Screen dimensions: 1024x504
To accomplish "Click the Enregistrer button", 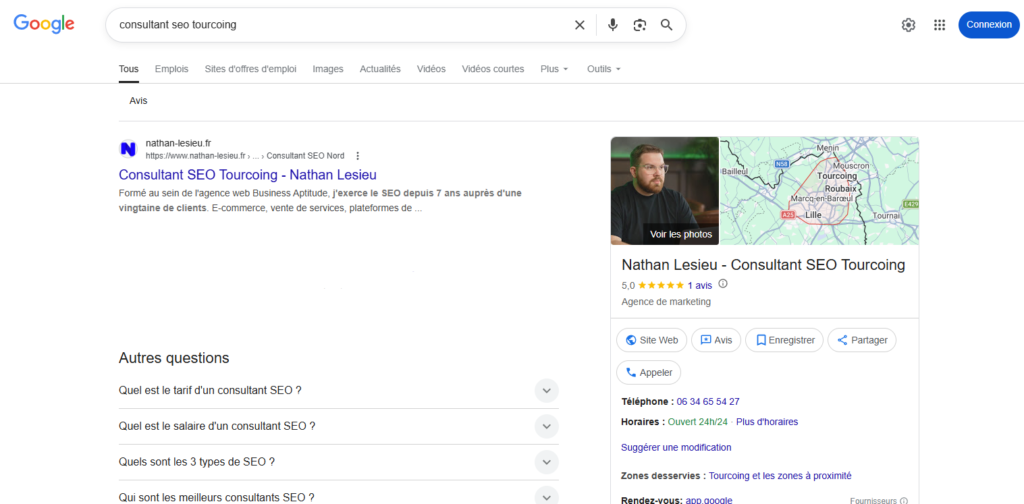I will tap(784, 340).
